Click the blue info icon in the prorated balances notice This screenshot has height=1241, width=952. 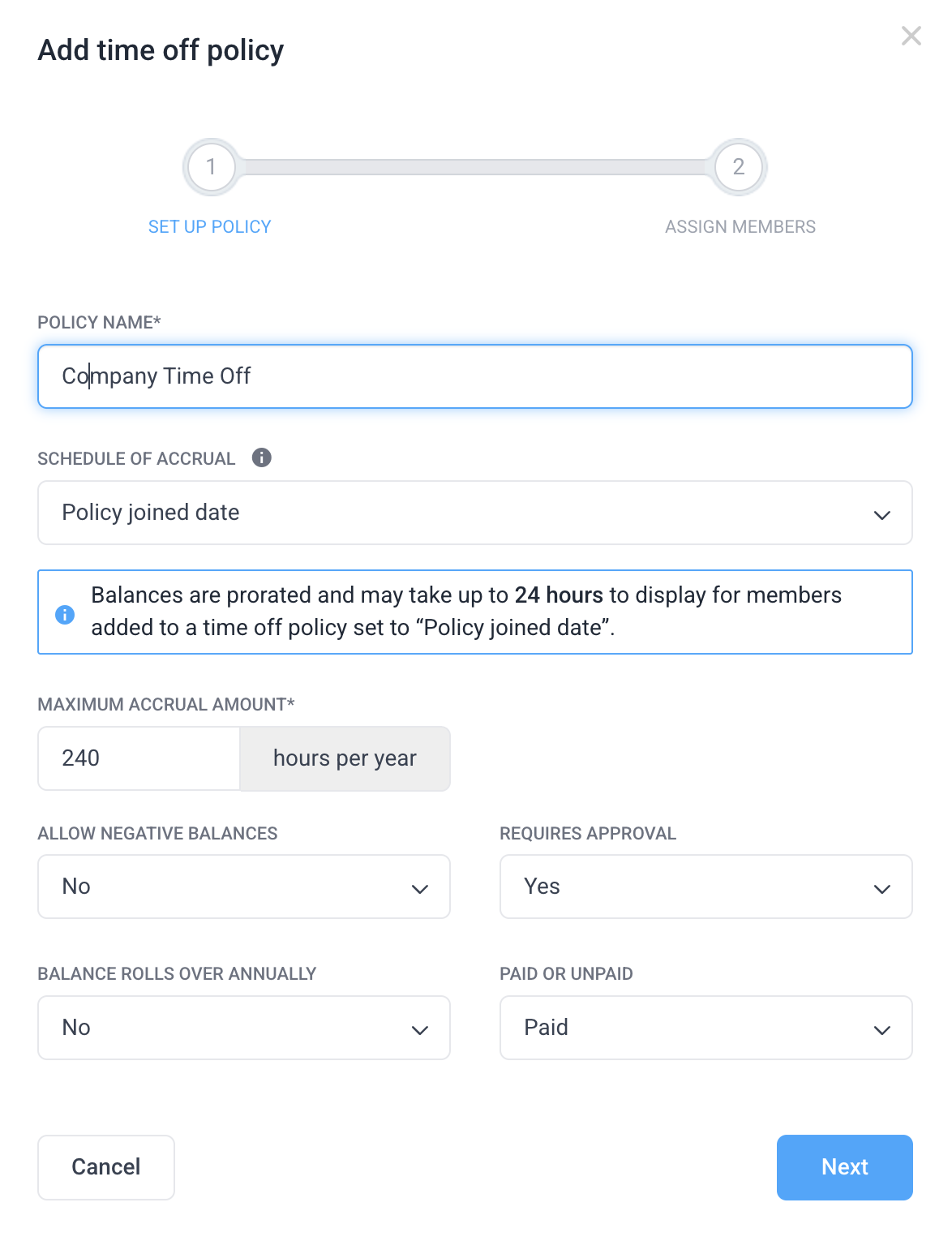coord(65,615)
